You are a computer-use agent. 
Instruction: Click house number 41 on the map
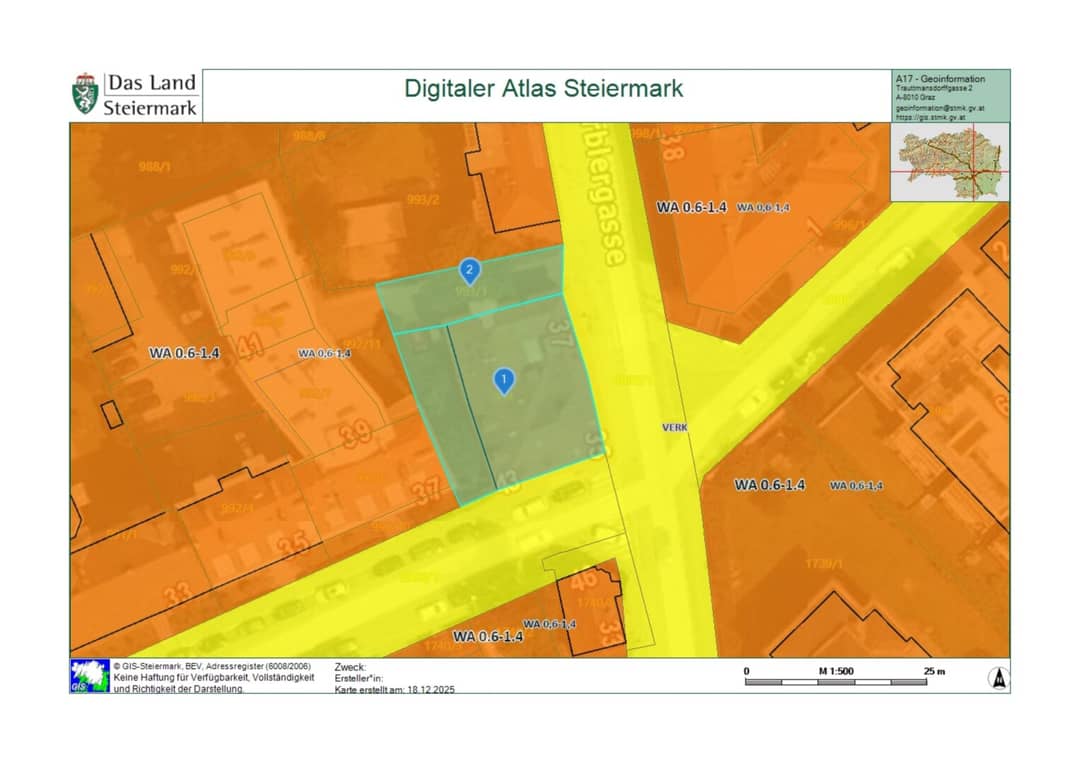tap(250, 346)
